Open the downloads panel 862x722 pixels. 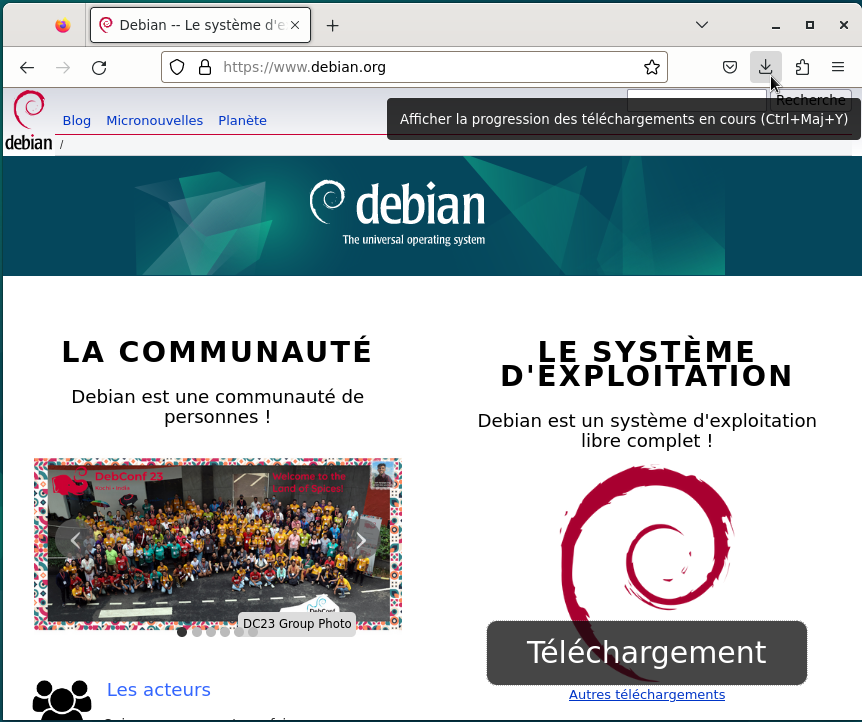pos(766,67)
